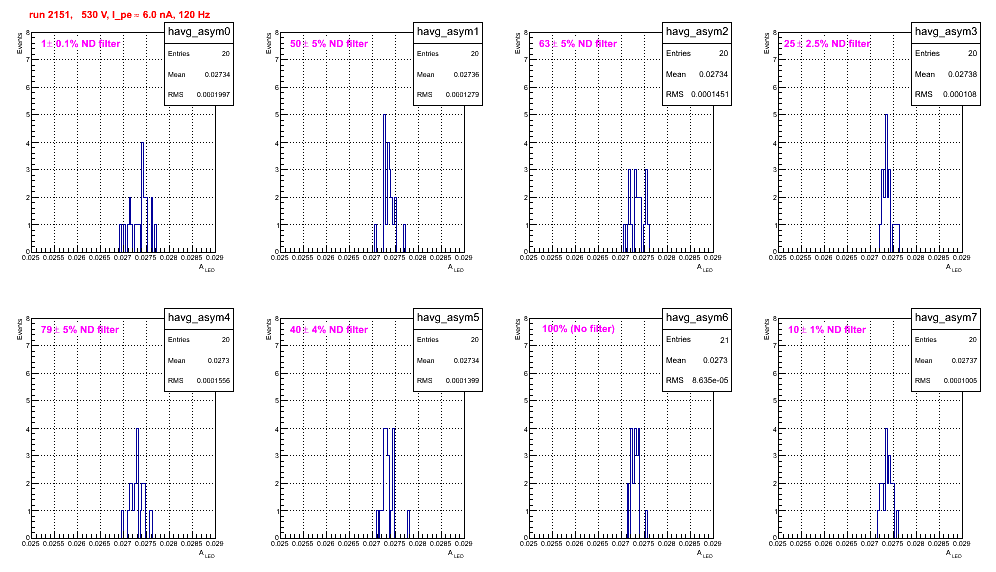Click Mean value 0.02737 in havg_asym7
This screenshot has width=996, height=572.
coord(964,360)
